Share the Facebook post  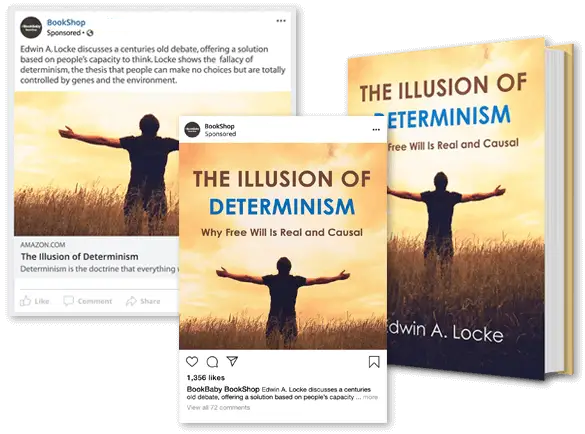point(143,301)
